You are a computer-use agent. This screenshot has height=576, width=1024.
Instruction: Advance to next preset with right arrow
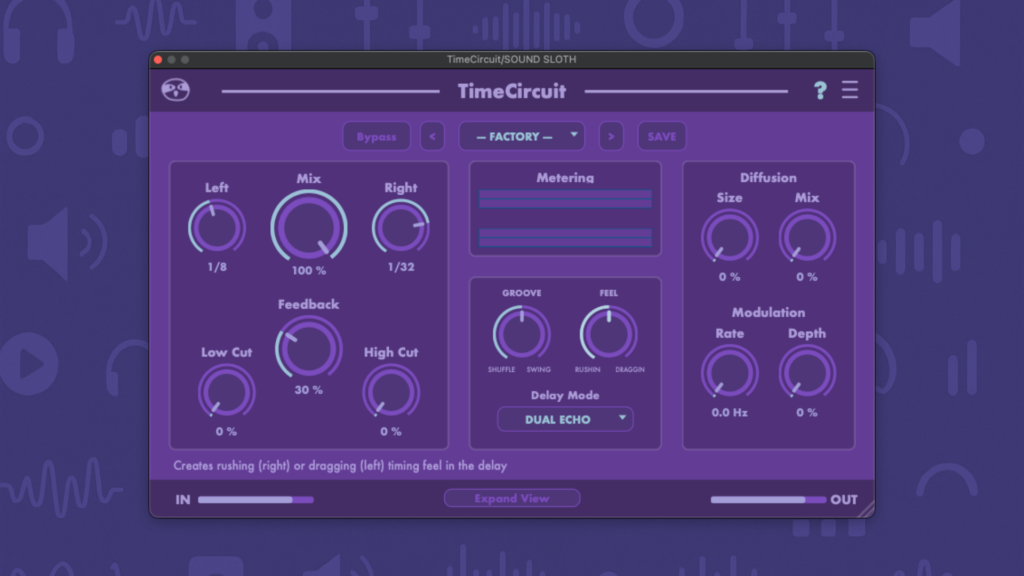[x=612, y=137]
